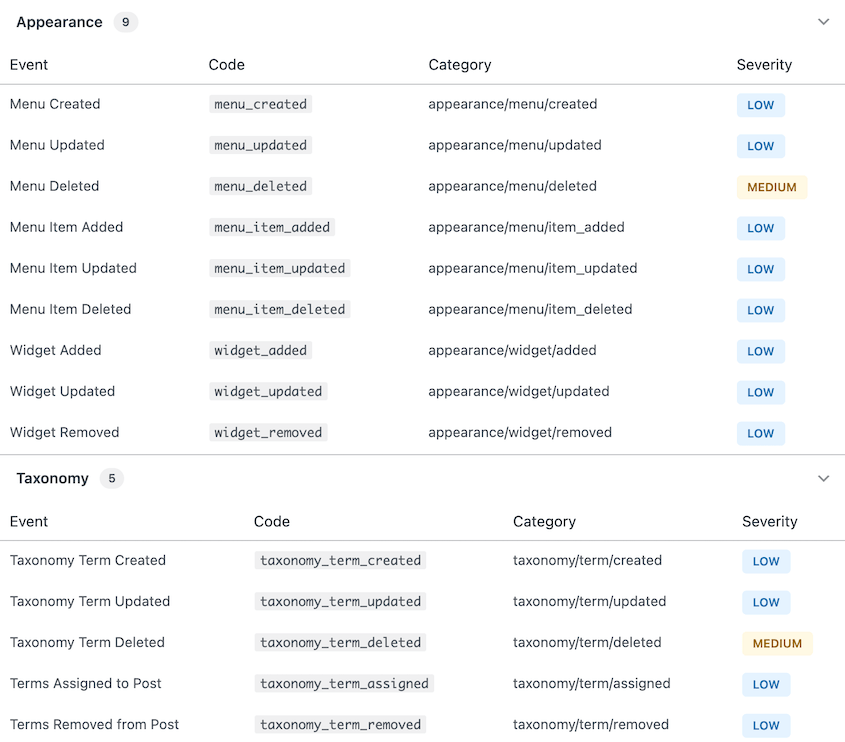The height and width of the screenshot is (742, 845).
Task: Click the Appearance count badge 9
Action: pyautogui.click(x=125, y=22)
